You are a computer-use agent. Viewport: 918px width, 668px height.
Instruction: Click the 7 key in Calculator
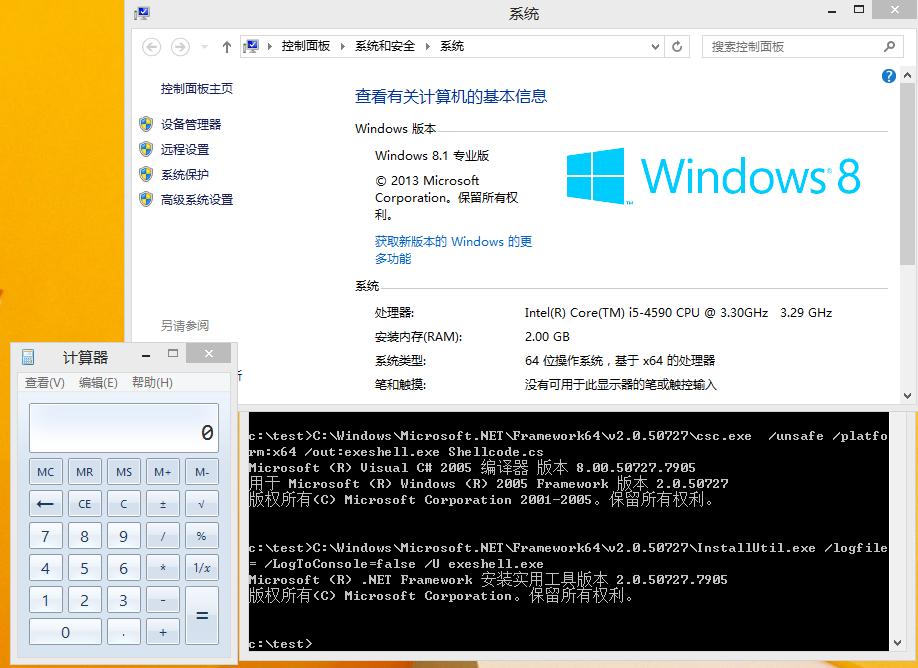point(46,536)
